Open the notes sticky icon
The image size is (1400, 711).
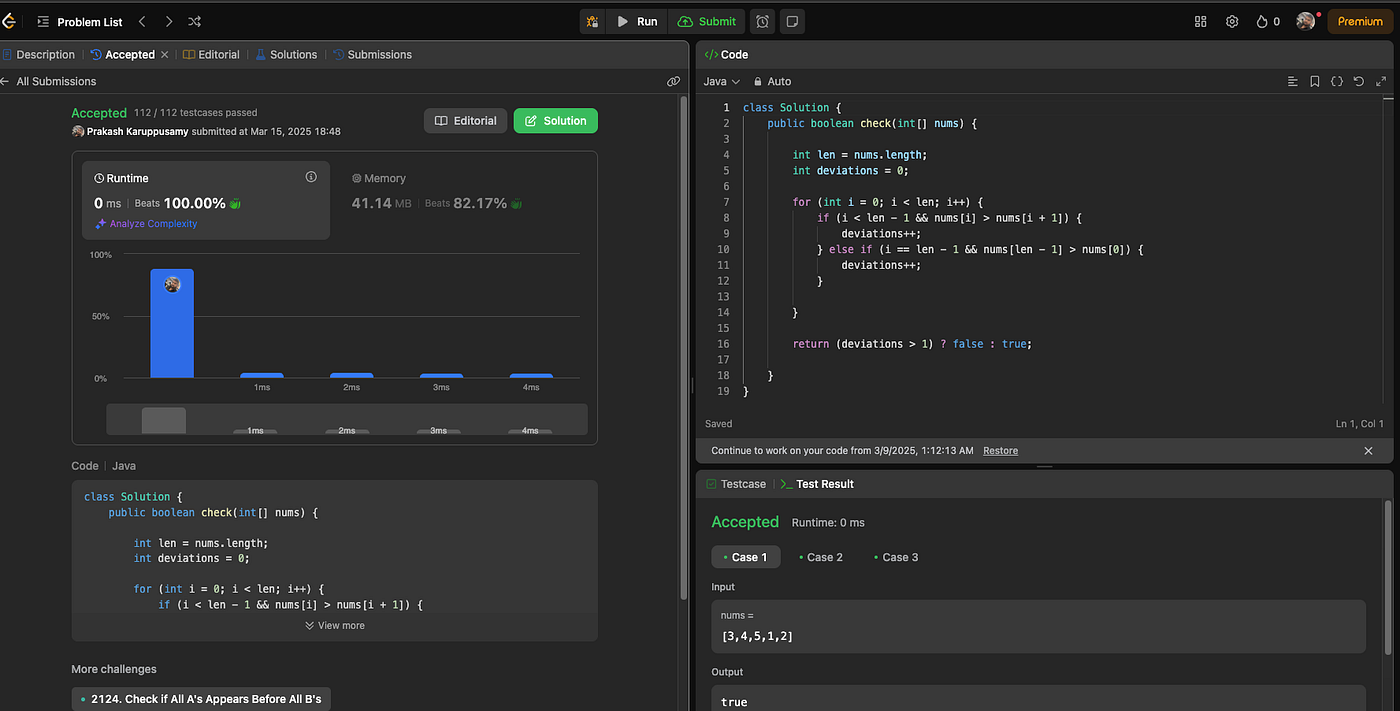tap(792, 21)
